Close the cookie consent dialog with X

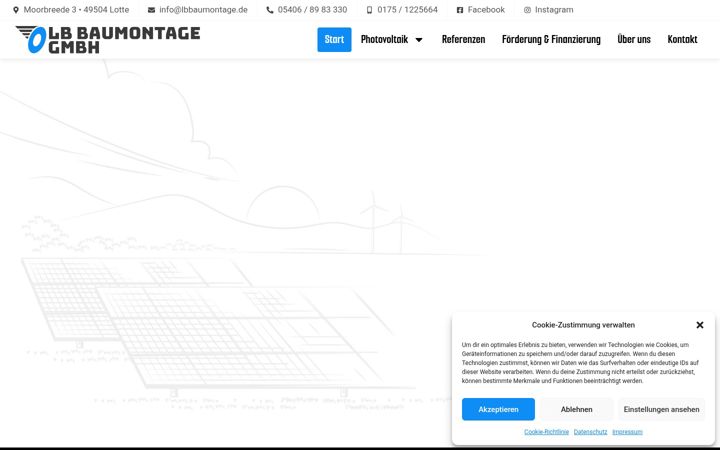tap(700, 325)
